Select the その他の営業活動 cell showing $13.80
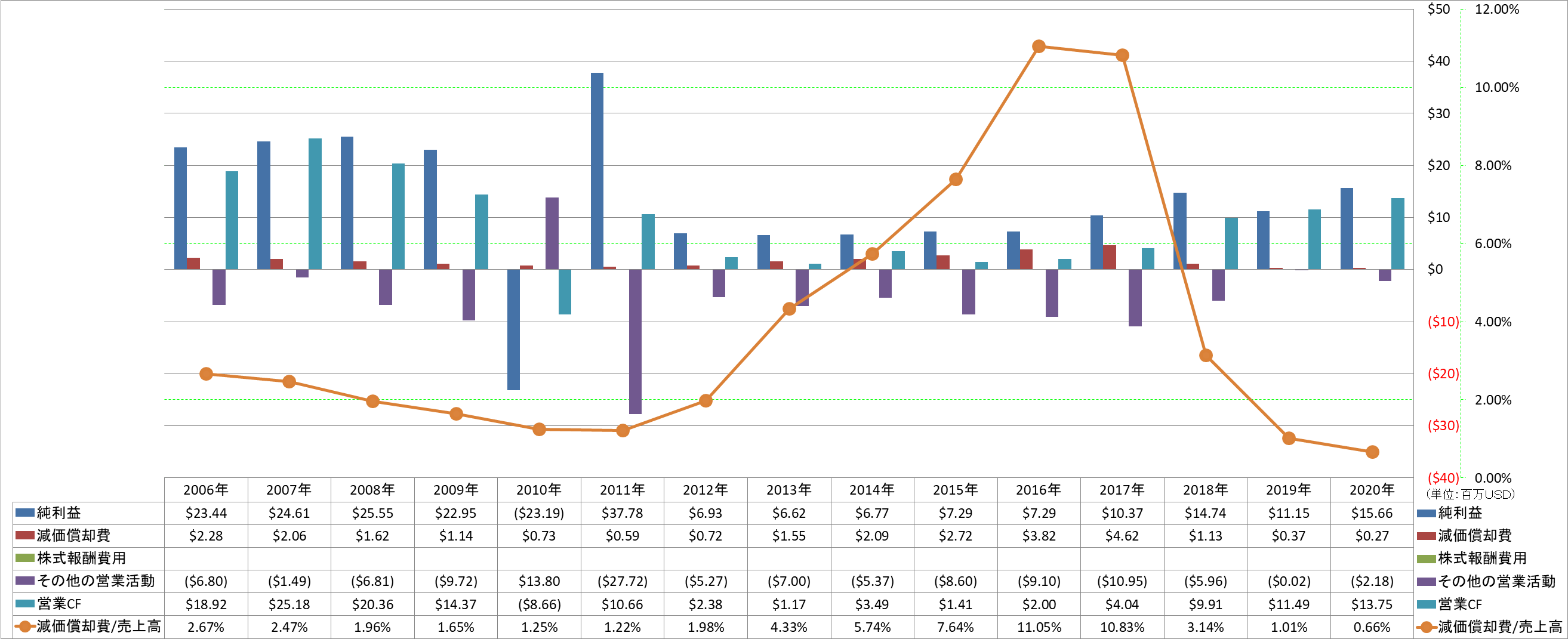 tap(539, 581)
